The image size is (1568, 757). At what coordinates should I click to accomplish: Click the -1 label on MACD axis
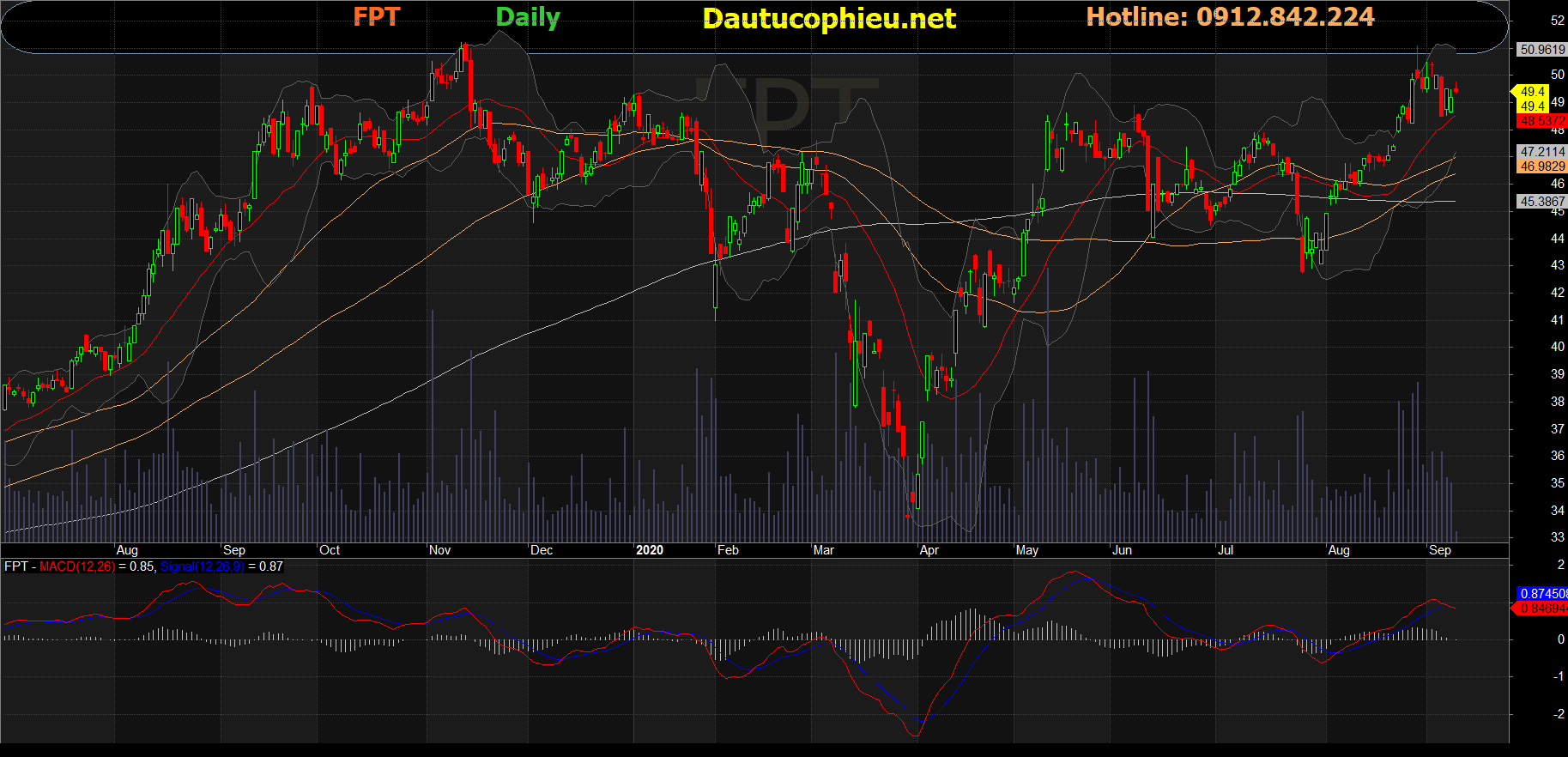(x=1559, y=676)
